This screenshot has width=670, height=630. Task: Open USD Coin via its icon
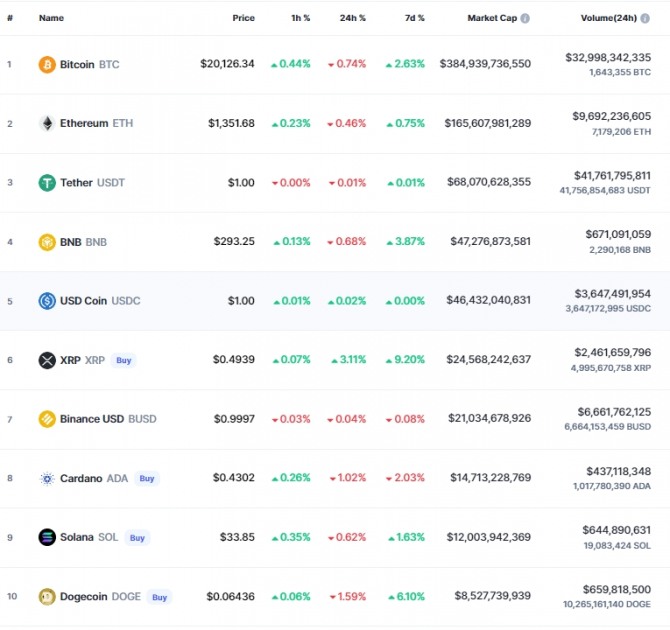(x=47, y=301)
